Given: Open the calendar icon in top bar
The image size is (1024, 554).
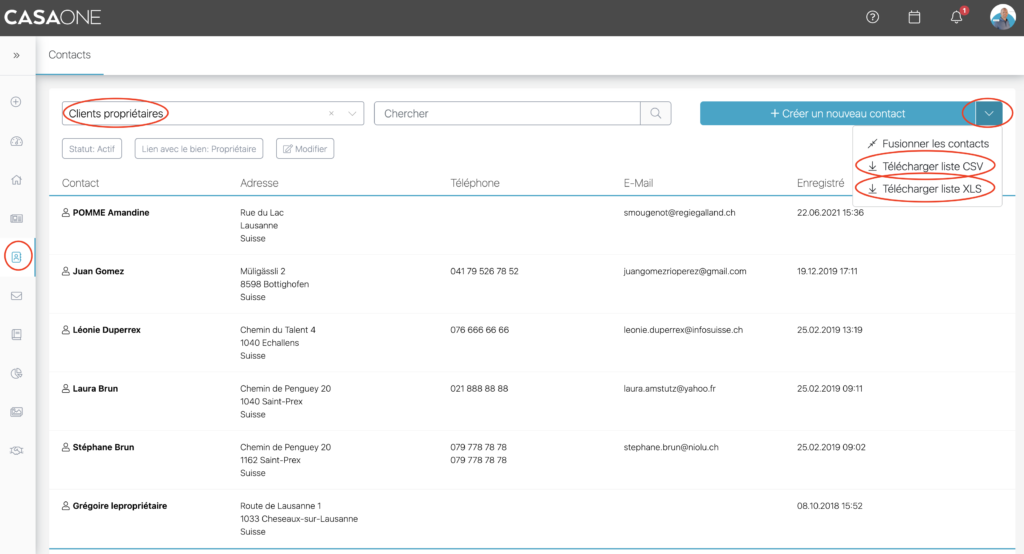Looking at the screenshot, I should coord(914,17).
